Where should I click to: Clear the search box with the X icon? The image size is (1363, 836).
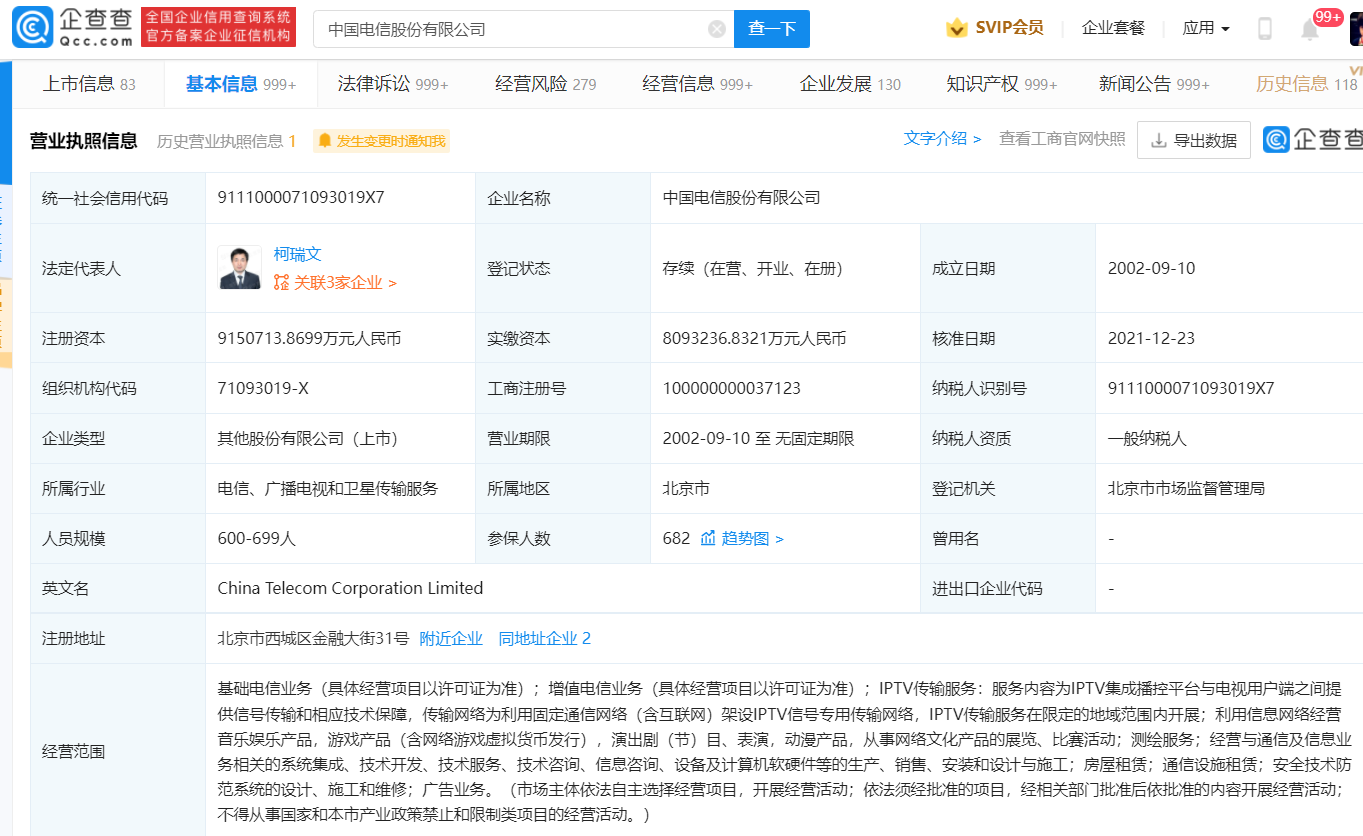[717, 29]
